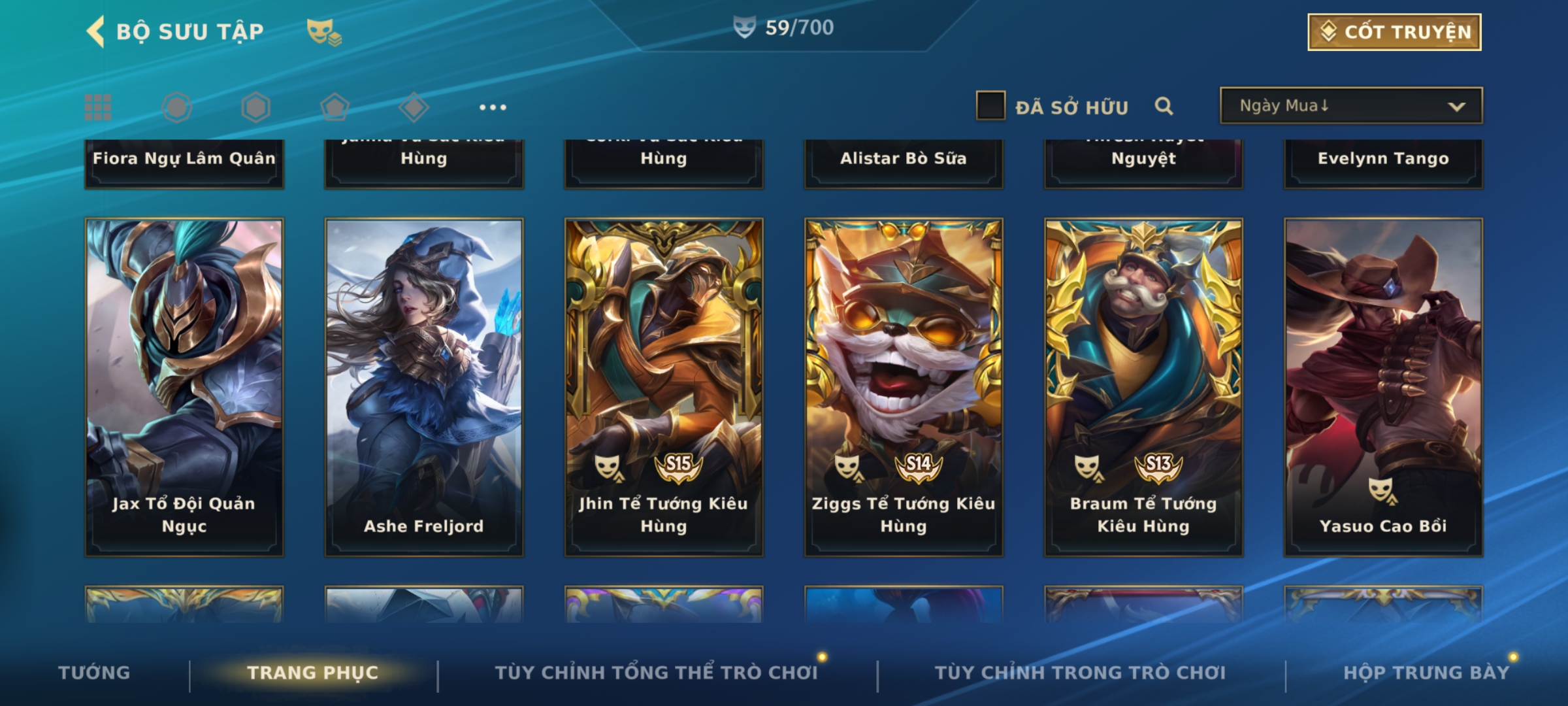The image size is (1568, 706).
Task: Open Tùy Chỉnh Tổng Thể Trò Chơi tab
Action: (656, 672)
